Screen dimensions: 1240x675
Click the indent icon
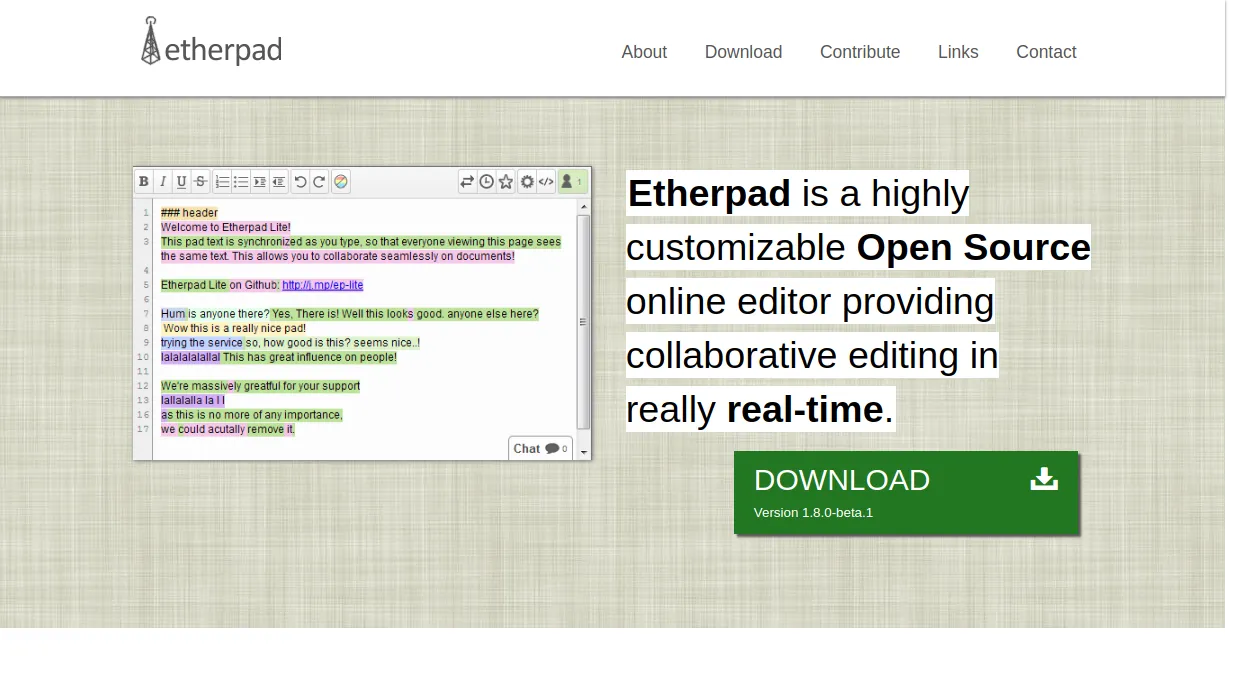point(259,182)
